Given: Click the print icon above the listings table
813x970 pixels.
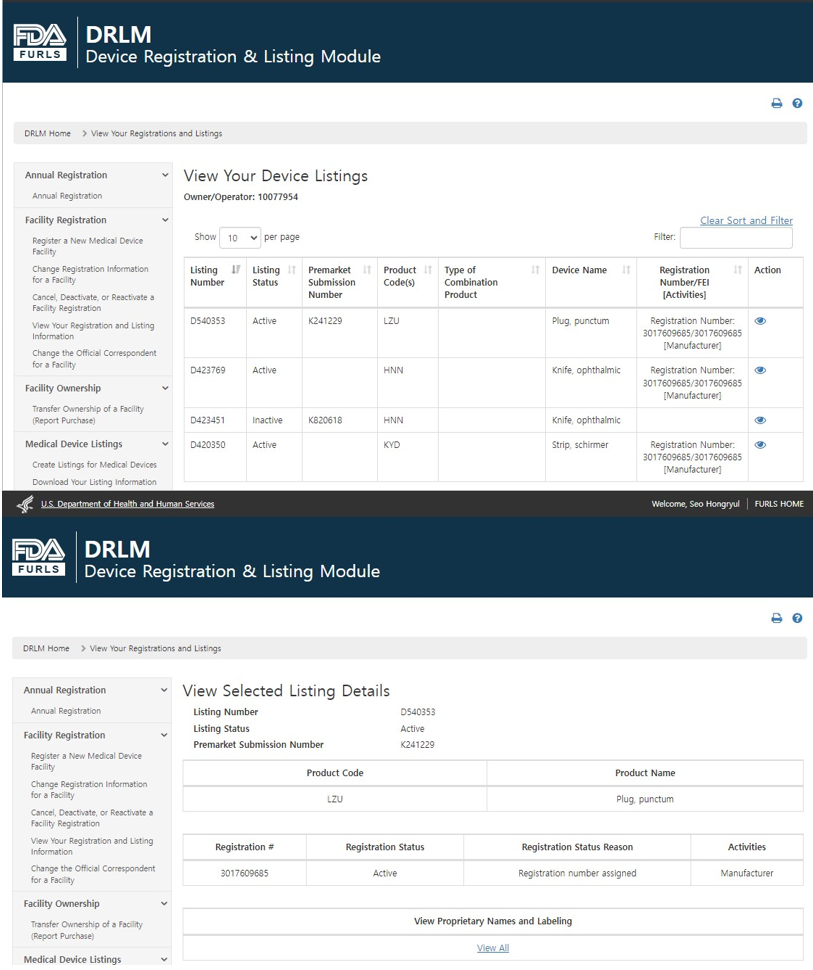Looking at the screenshot, I should 776,103.
